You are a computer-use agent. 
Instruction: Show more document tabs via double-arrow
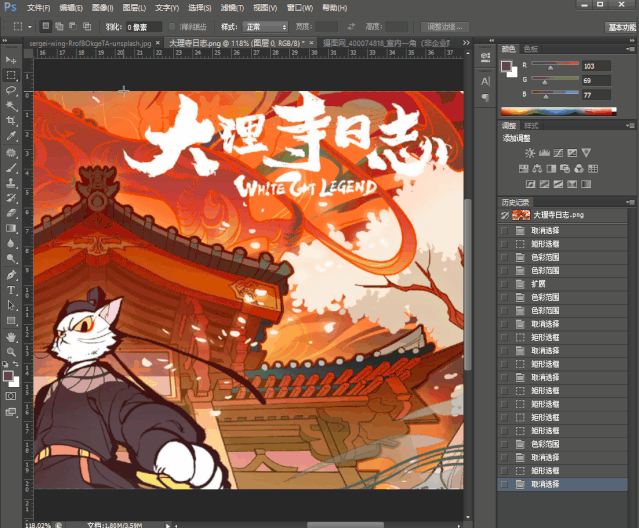[x=466, y=43]
